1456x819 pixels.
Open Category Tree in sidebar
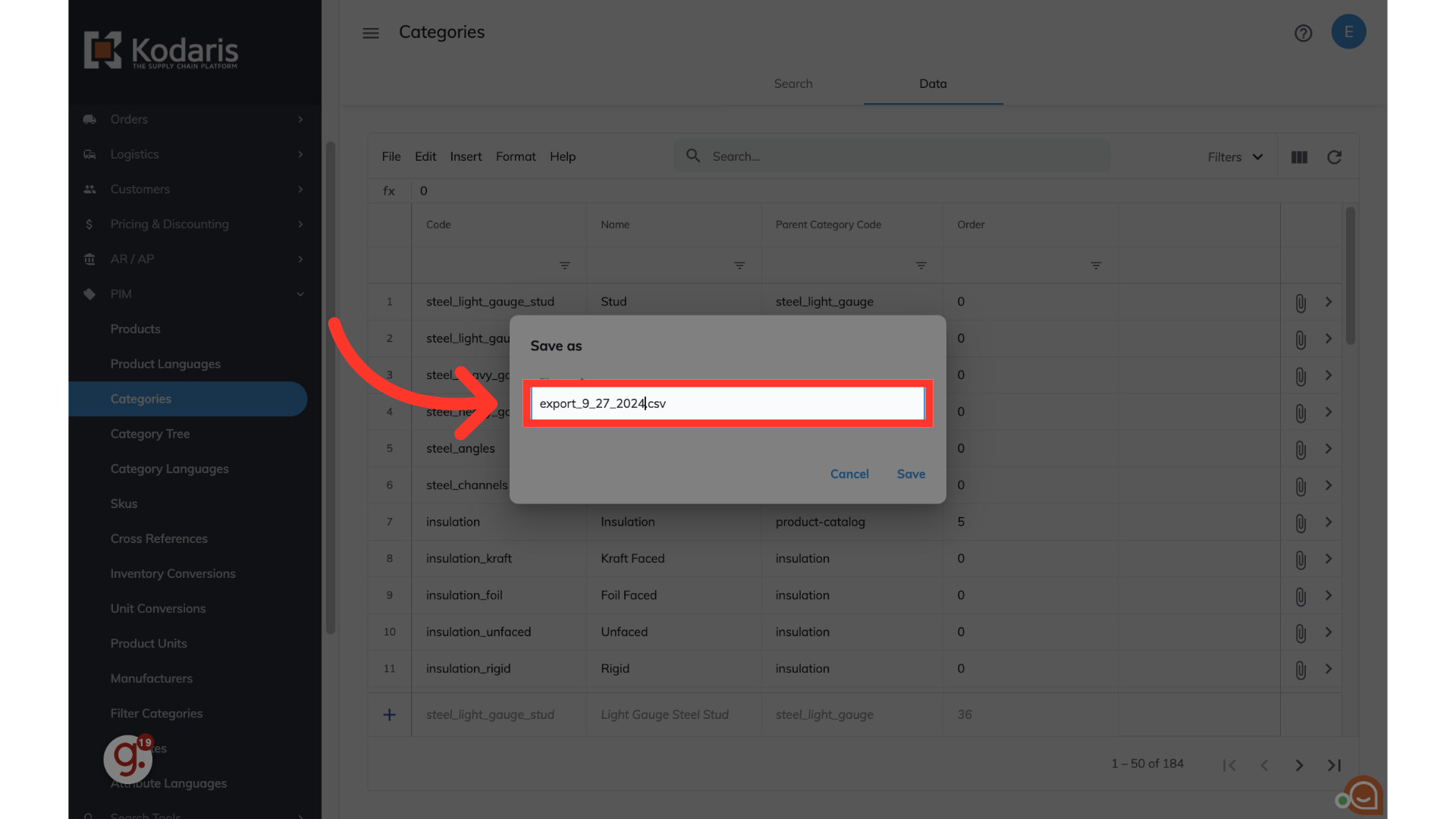[x=150, y=434]
